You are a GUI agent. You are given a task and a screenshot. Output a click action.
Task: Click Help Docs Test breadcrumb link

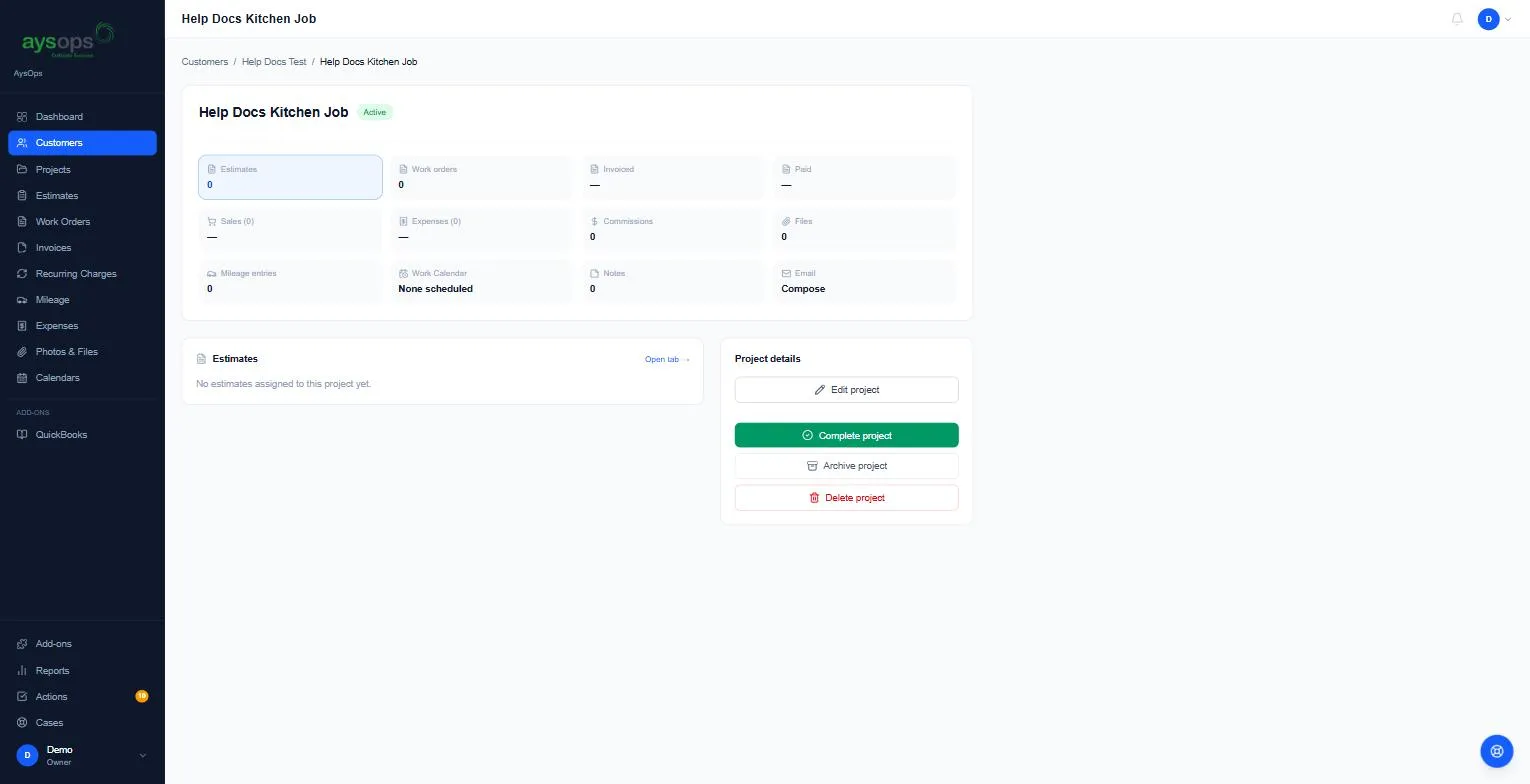274,62
